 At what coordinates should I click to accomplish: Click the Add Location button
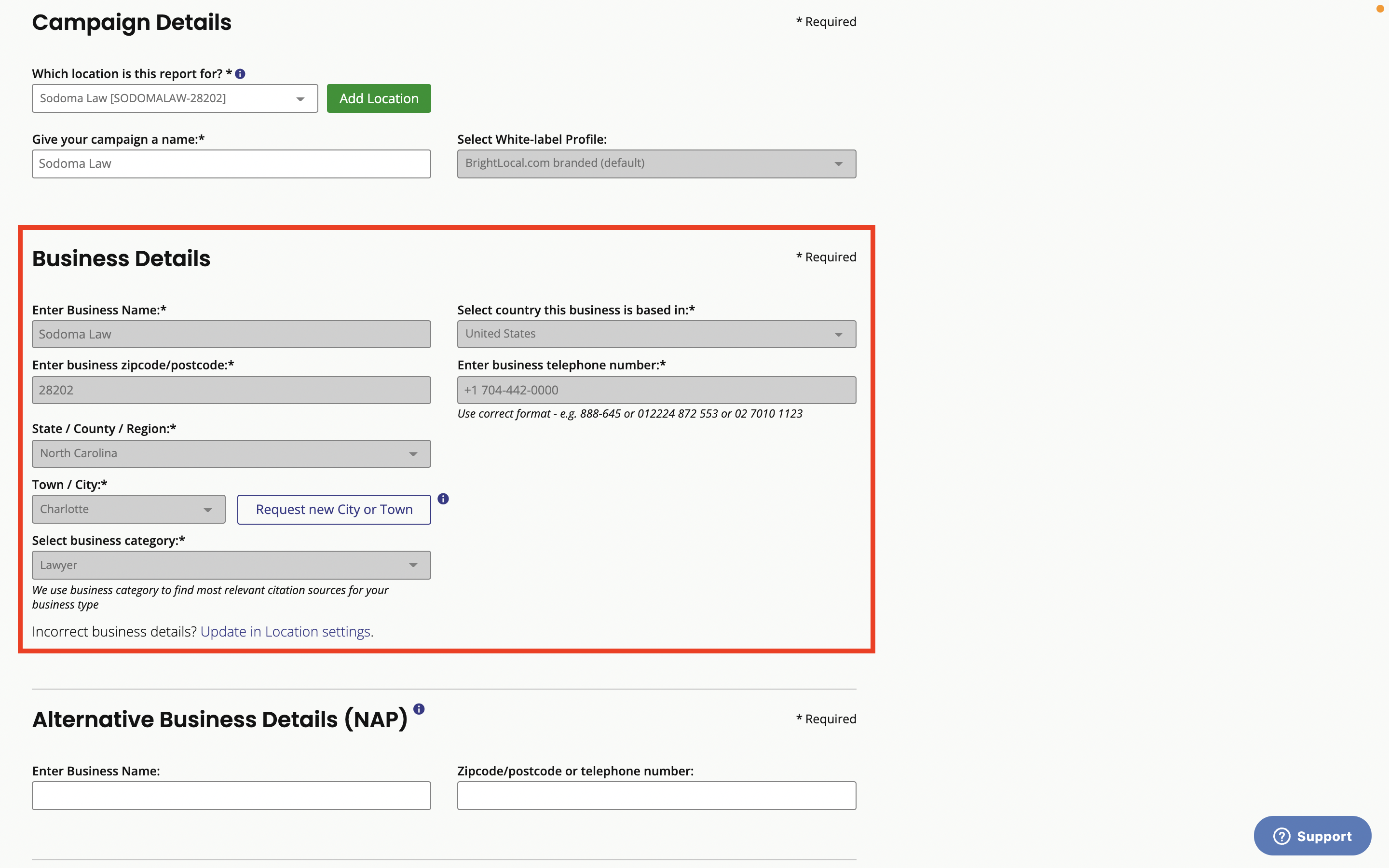(379, 98)
